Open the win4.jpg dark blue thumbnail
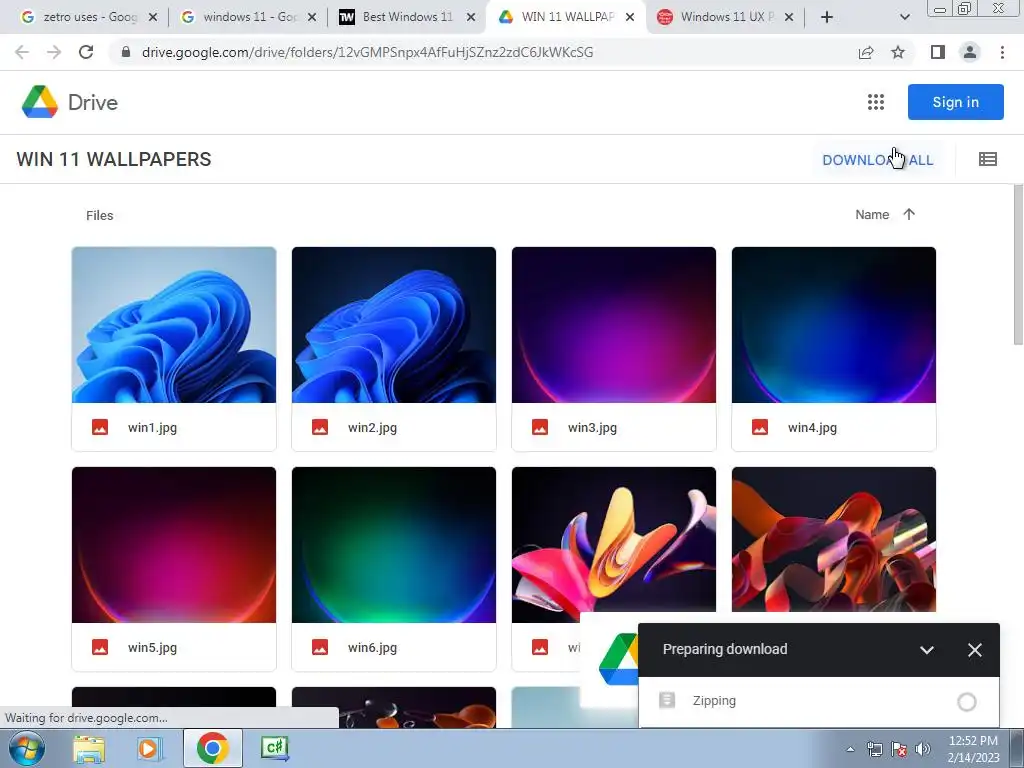The image size is (1024, 768). pyautogui.click(x=834, y=325)
